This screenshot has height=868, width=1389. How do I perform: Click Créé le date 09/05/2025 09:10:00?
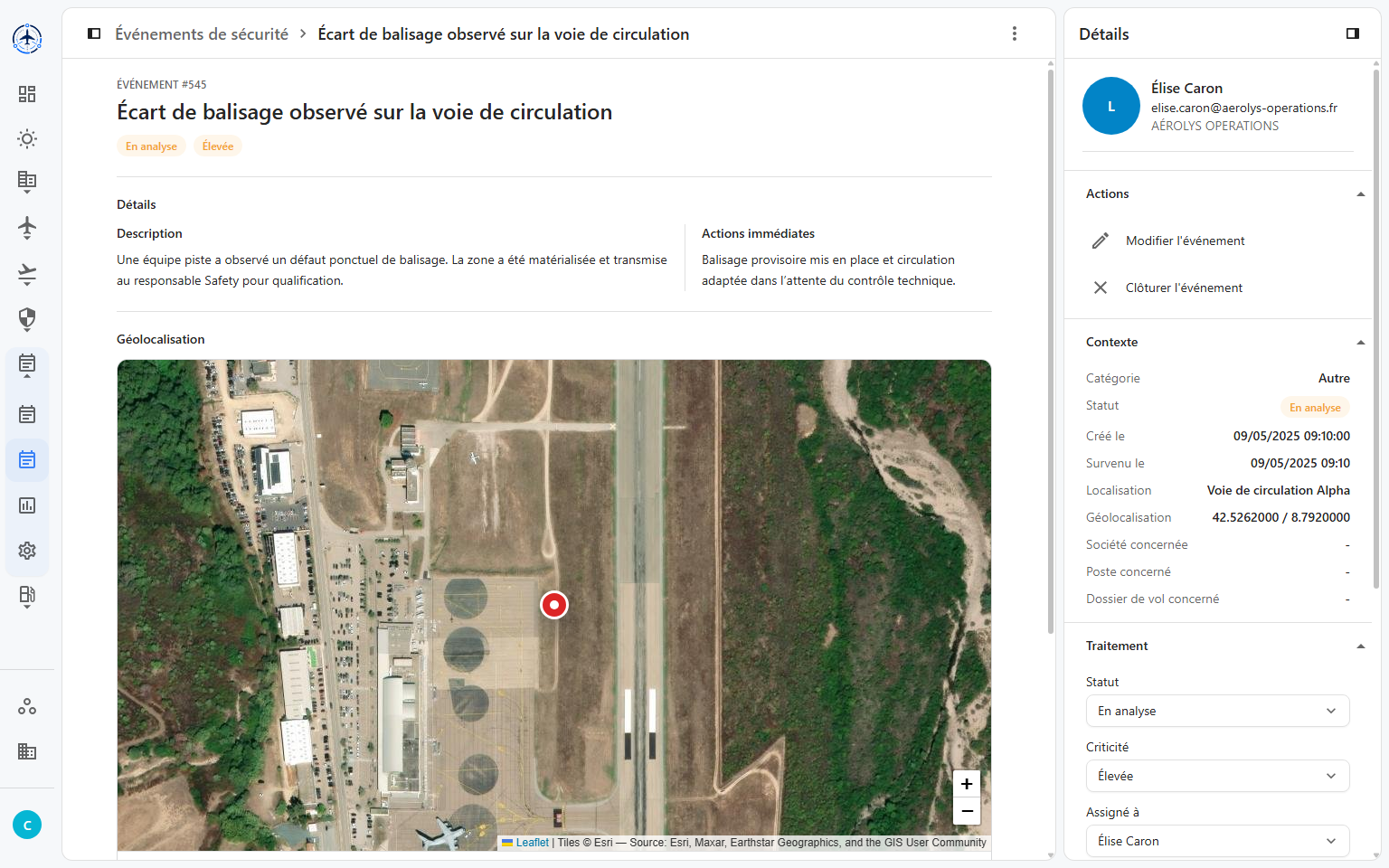pos(1291,436)
